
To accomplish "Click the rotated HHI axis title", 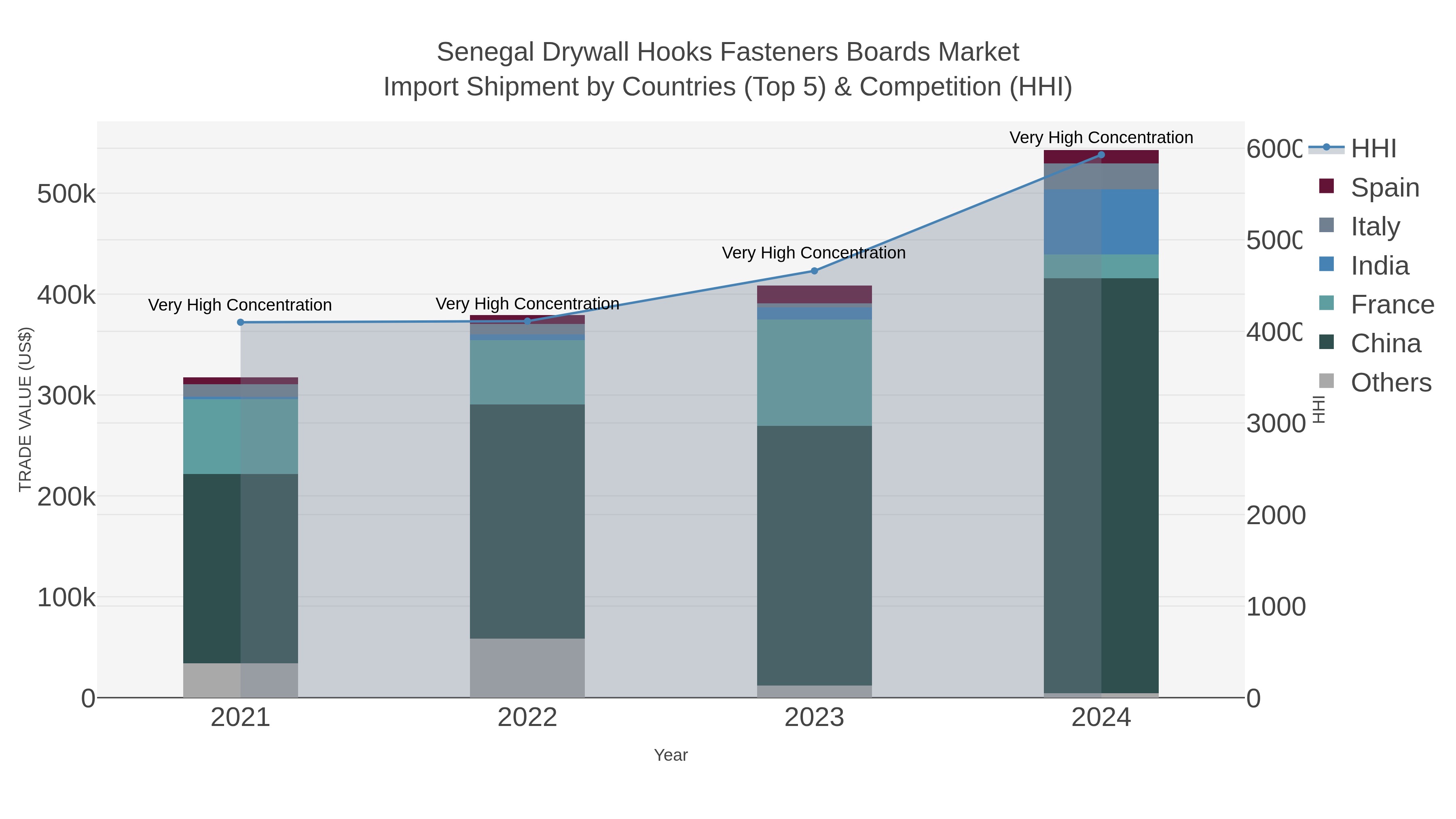I will [x=1318, y=409].
